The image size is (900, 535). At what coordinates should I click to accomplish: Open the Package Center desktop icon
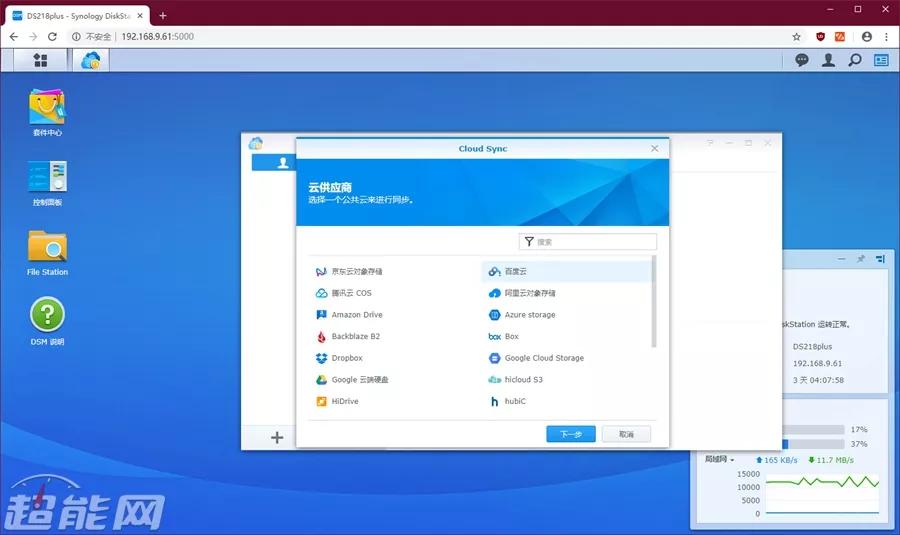[x=47, y=113]
